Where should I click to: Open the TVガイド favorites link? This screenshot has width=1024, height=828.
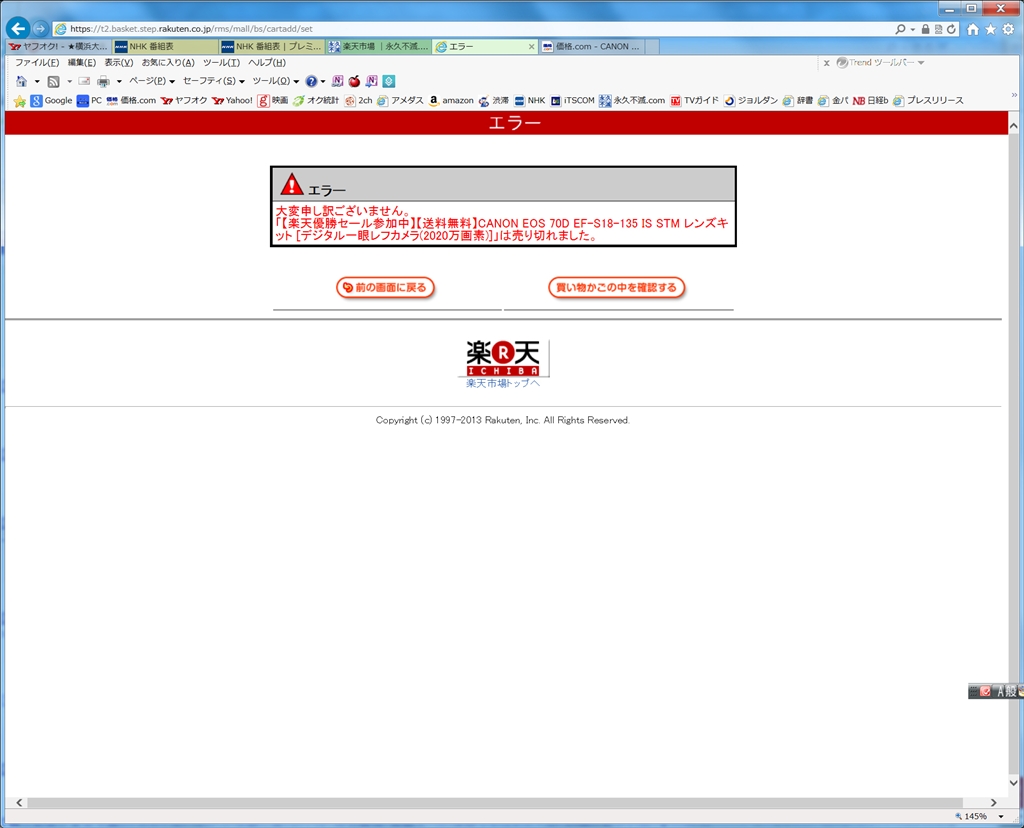694,101
